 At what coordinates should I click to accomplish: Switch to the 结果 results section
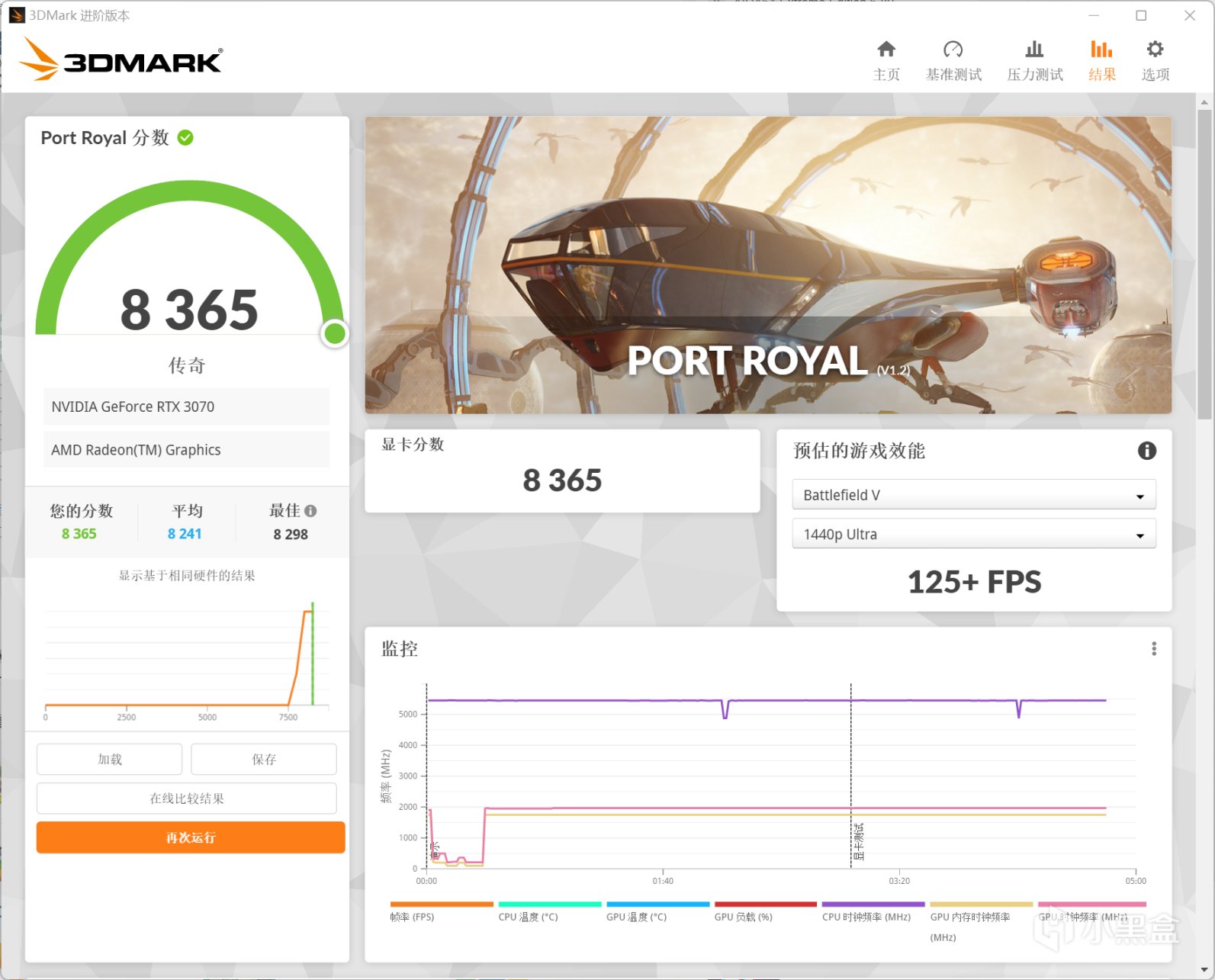[x=1101, y=60]
